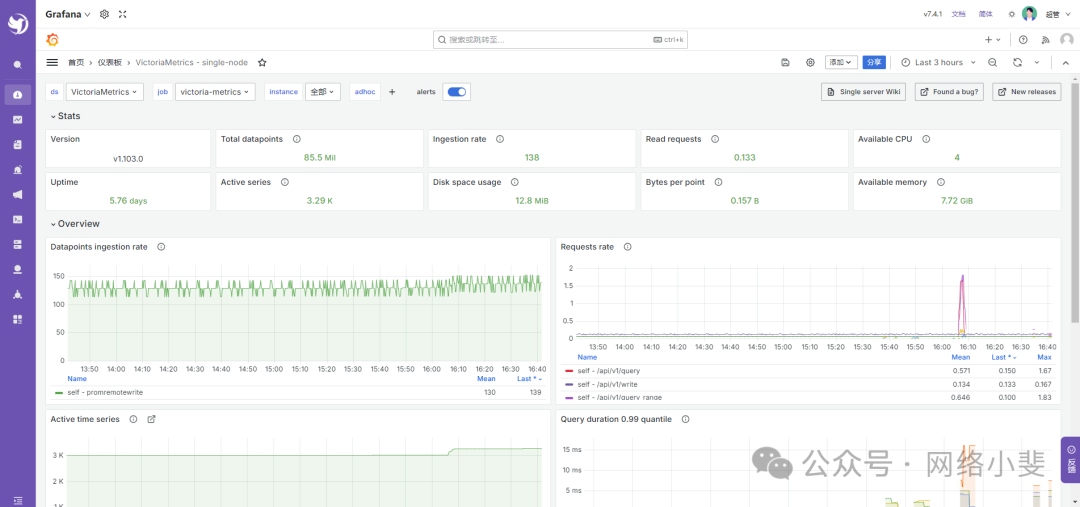Sort Requests rate legend by Mean
1080x507 pixels.
coord(960,358)
